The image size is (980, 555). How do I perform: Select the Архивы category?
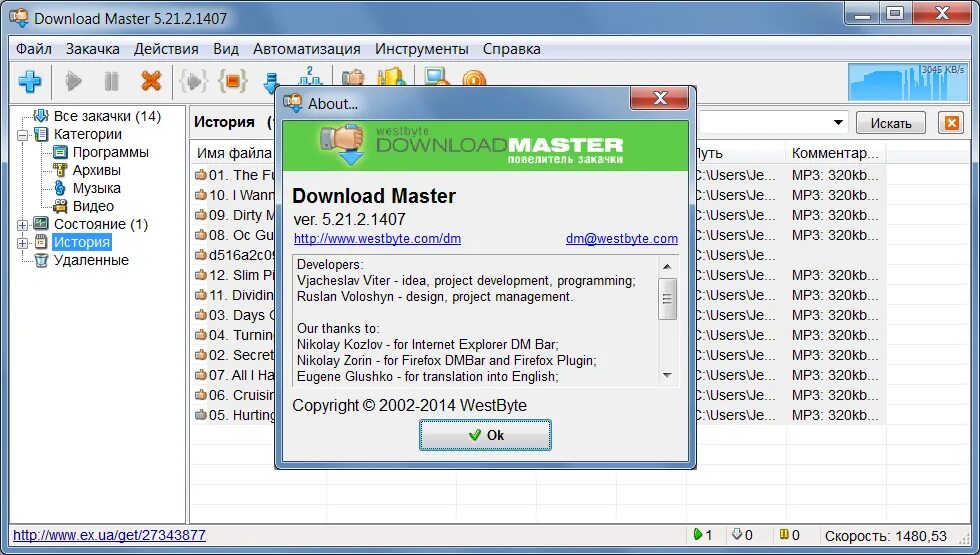coord(96,171)
